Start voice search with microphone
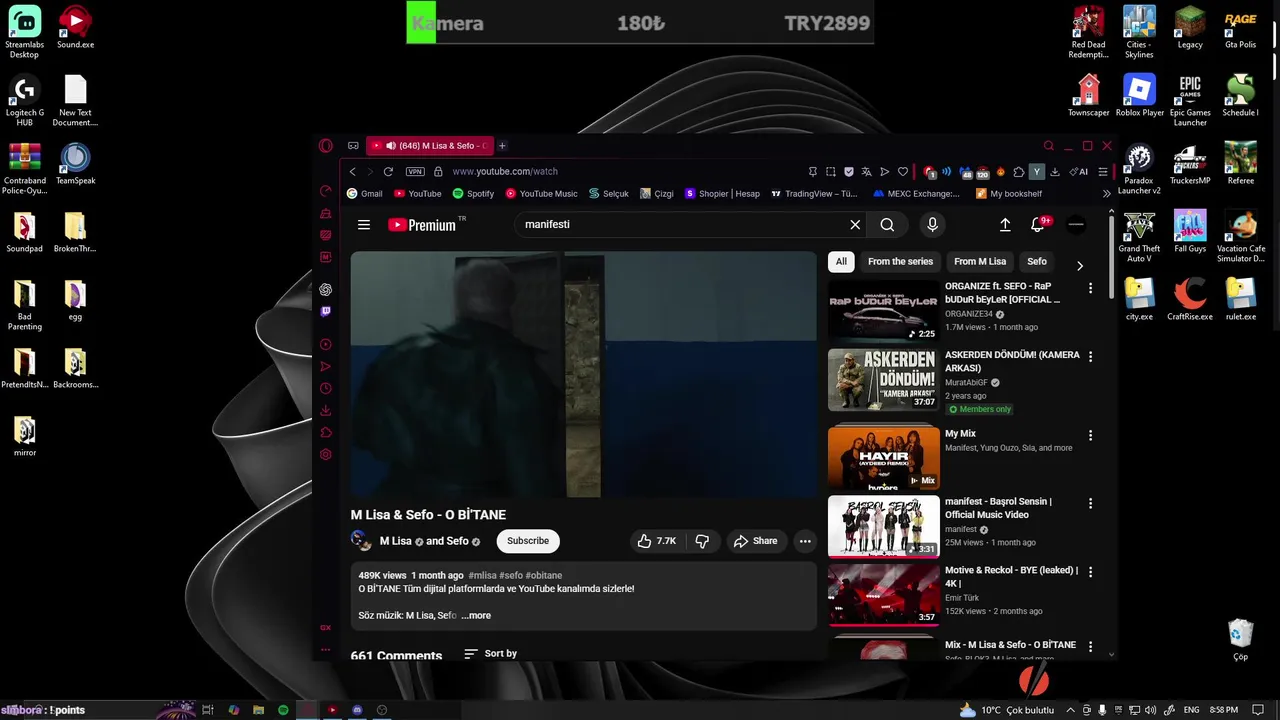 click(932, 225)
